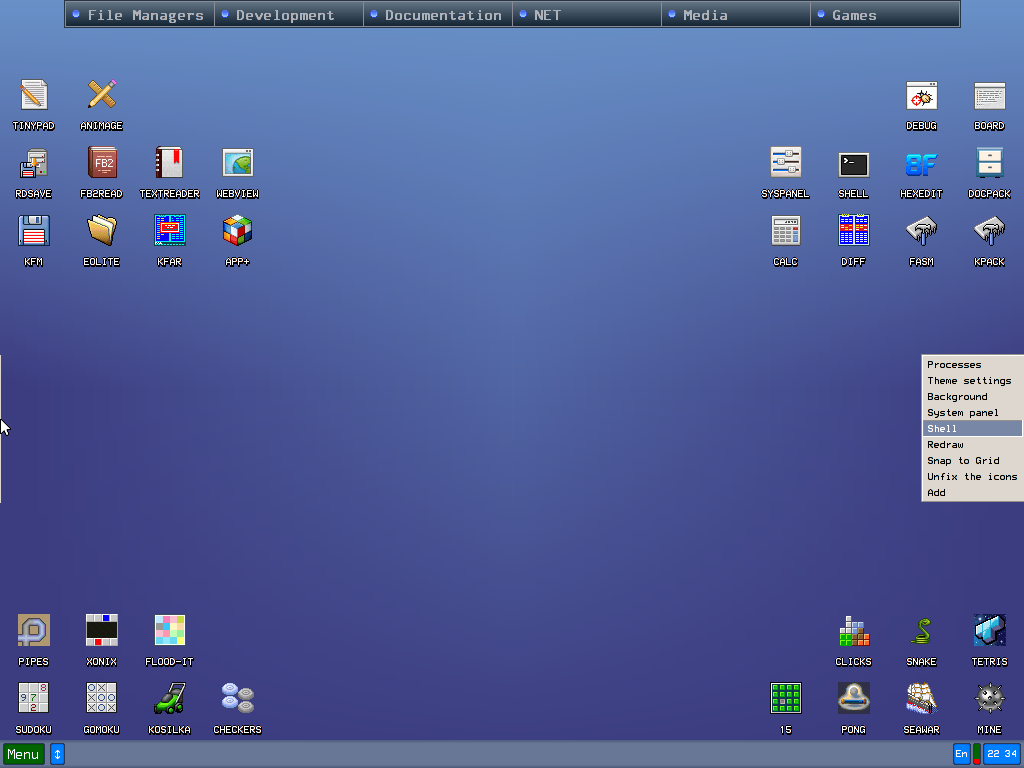1024x768 pixels.
Task: Expand the Development dropdown menu
Action: (288, 15)
